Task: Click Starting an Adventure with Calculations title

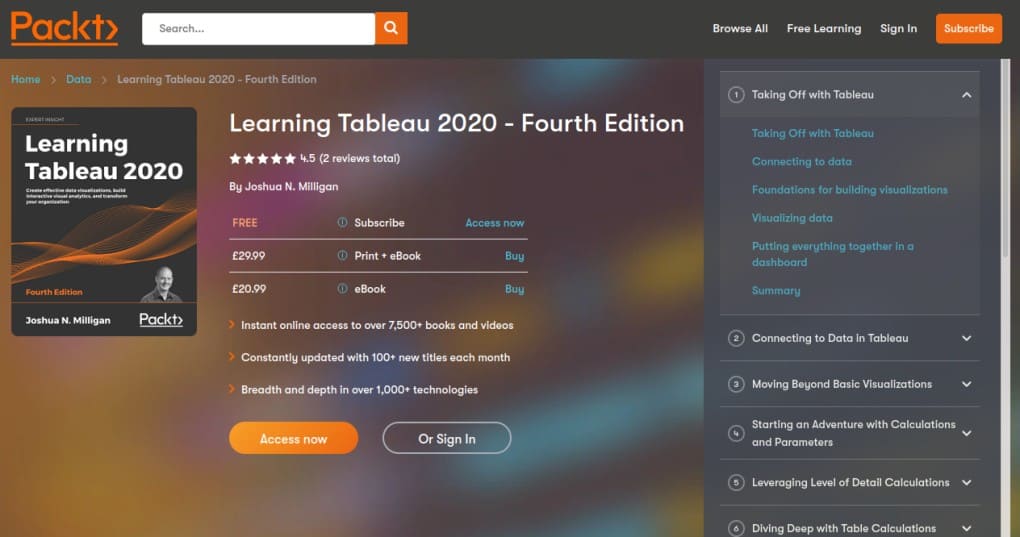Action: (x=853, y=433)
